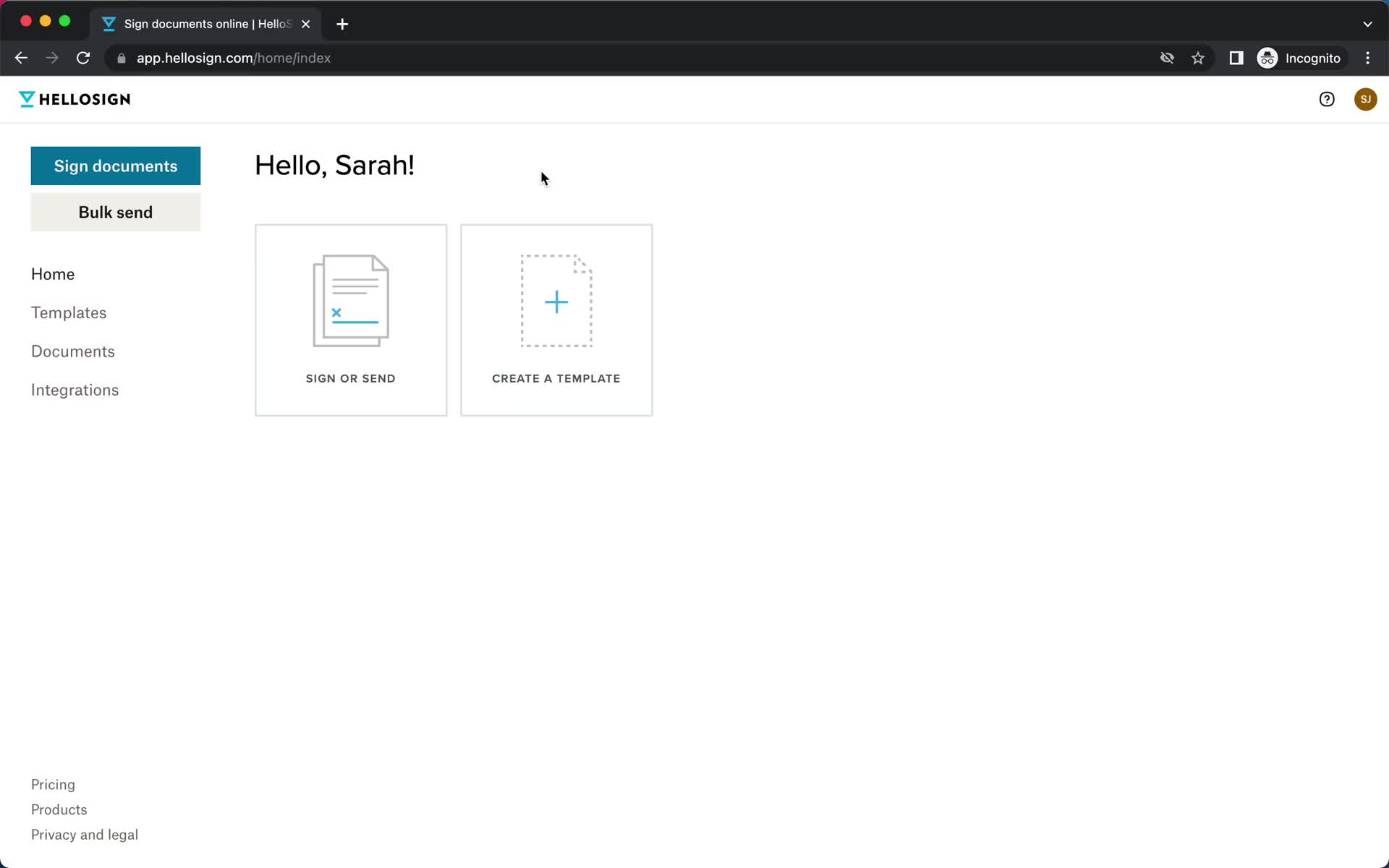Click the help question mark icon
Screen dimensions: 1389x868
1327,99
